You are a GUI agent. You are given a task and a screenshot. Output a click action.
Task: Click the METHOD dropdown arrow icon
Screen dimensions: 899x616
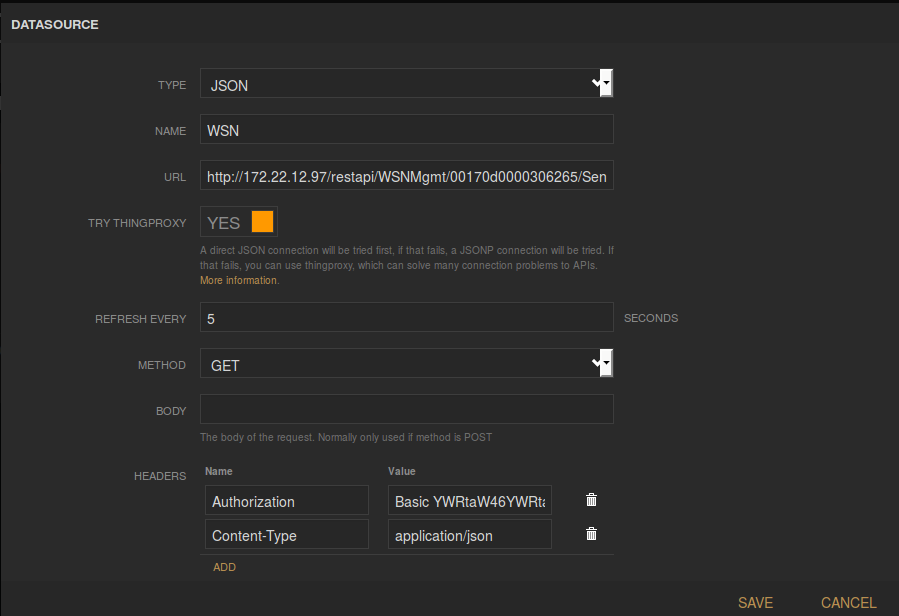[x=602, y=364]
